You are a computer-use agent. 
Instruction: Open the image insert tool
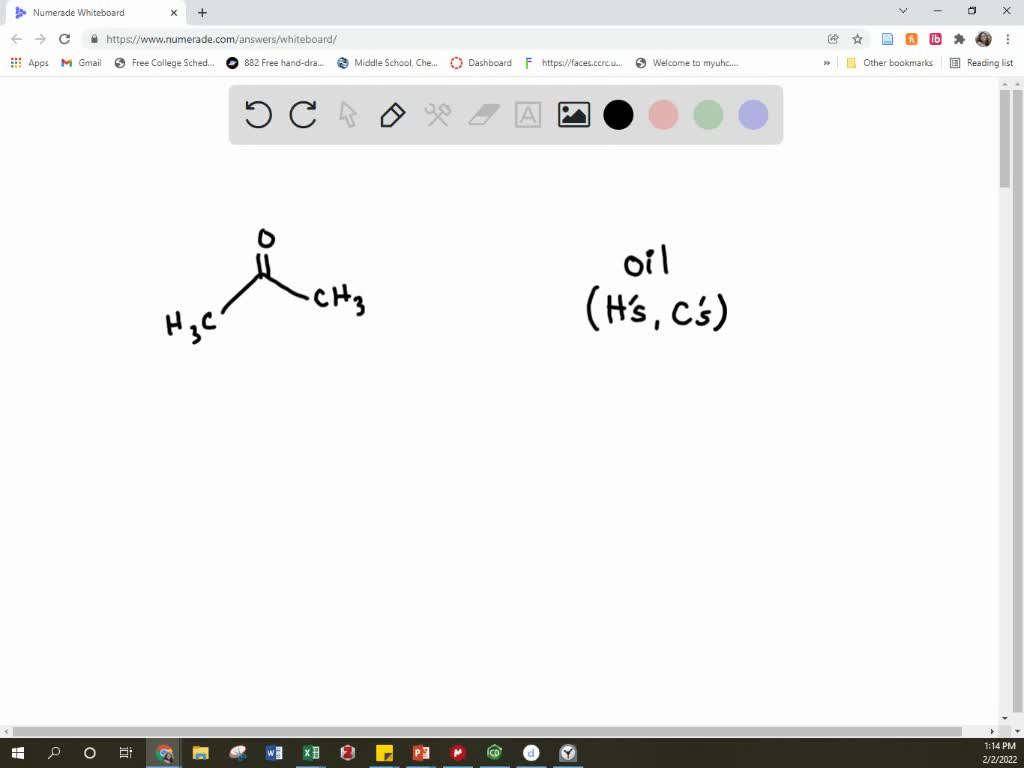click(573, 115)
